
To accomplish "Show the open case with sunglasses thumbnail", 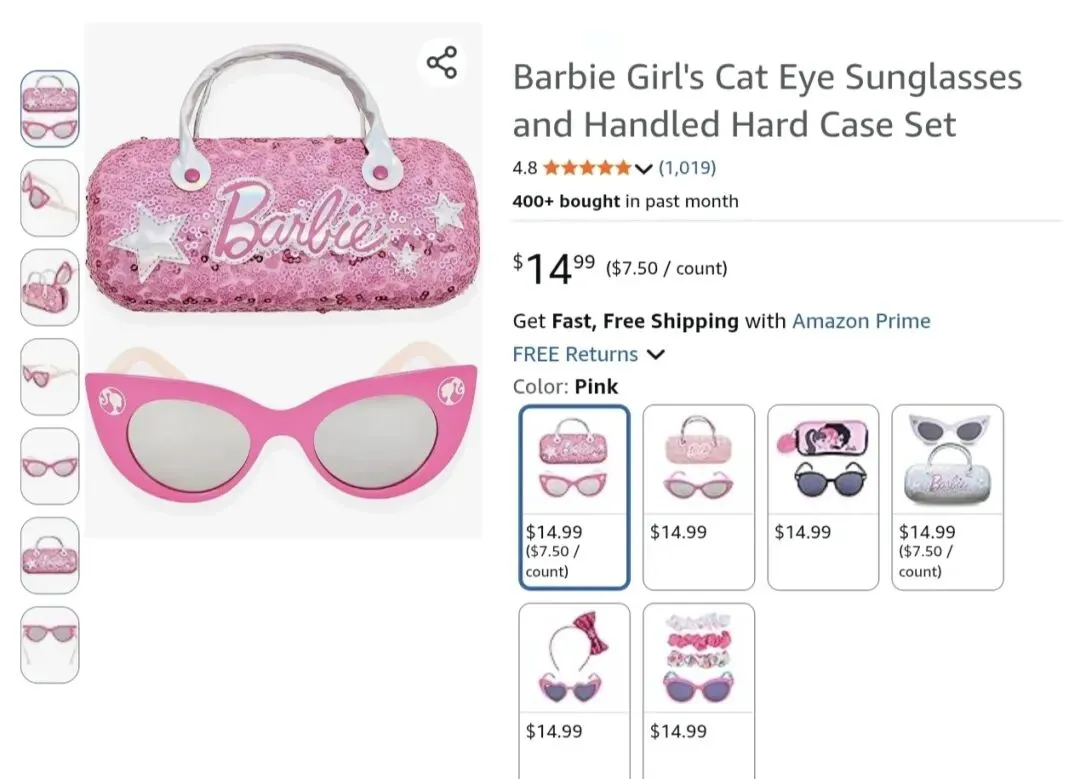I will click(x=50, y=288).
